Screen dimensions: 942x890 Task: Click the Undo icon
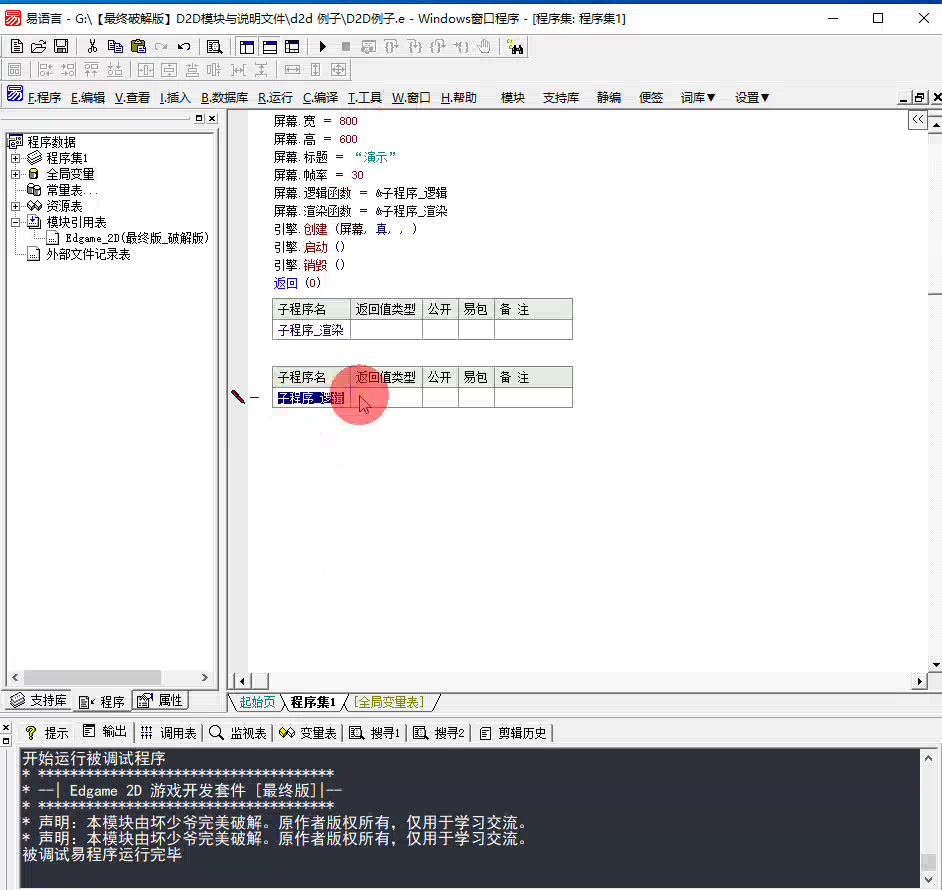[184, 47]
